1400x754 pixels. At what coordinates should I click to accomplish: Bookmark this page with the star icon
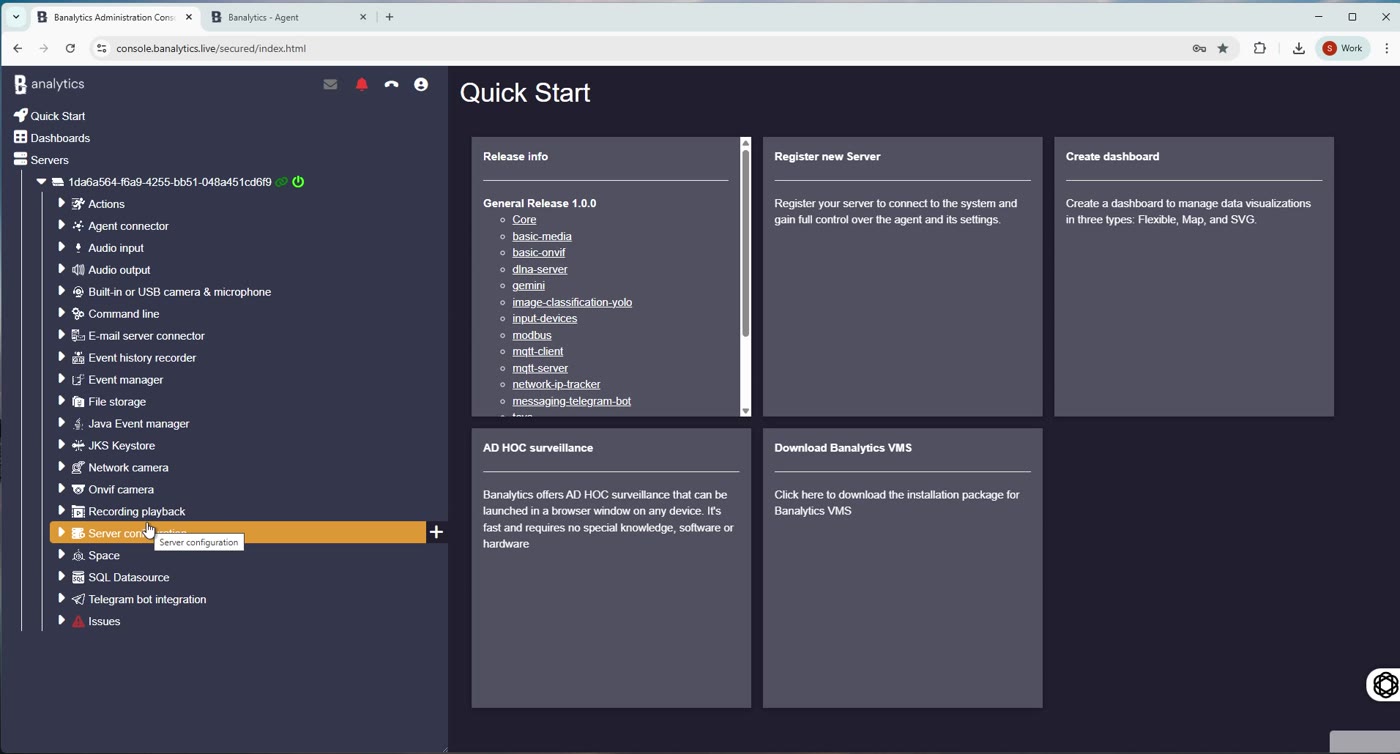tap(1223, 48)
